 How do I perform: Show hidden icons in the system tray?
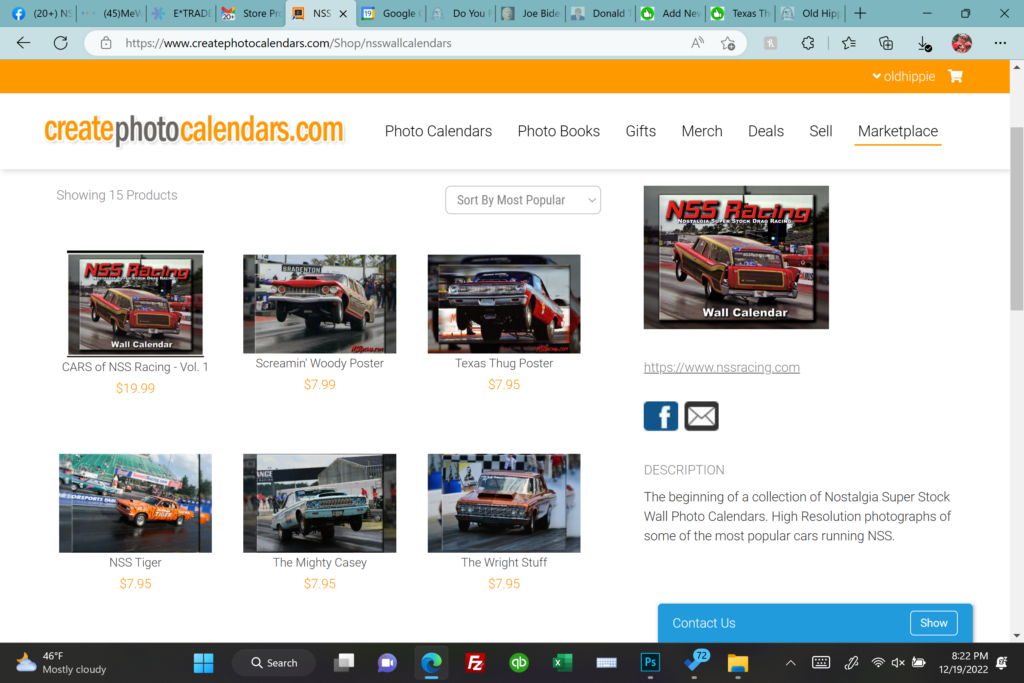(790, 662)
